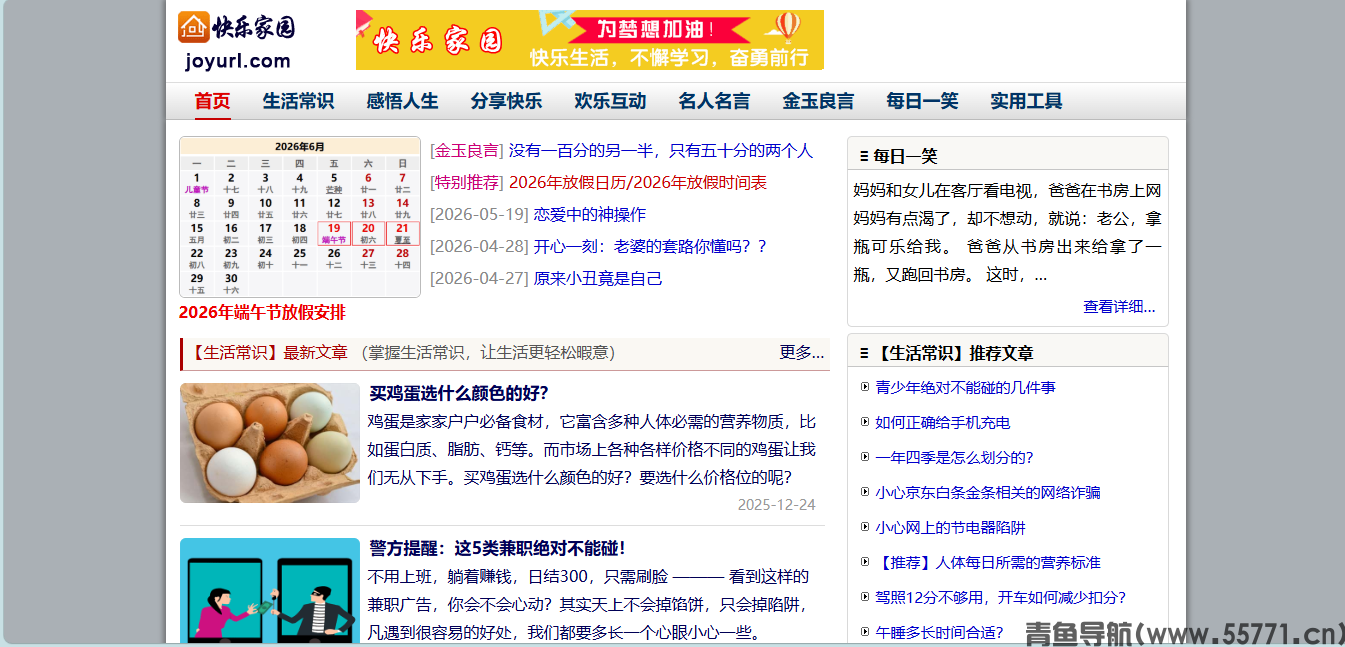Open 恋爱中的神操作 article

tap(590, 215)
